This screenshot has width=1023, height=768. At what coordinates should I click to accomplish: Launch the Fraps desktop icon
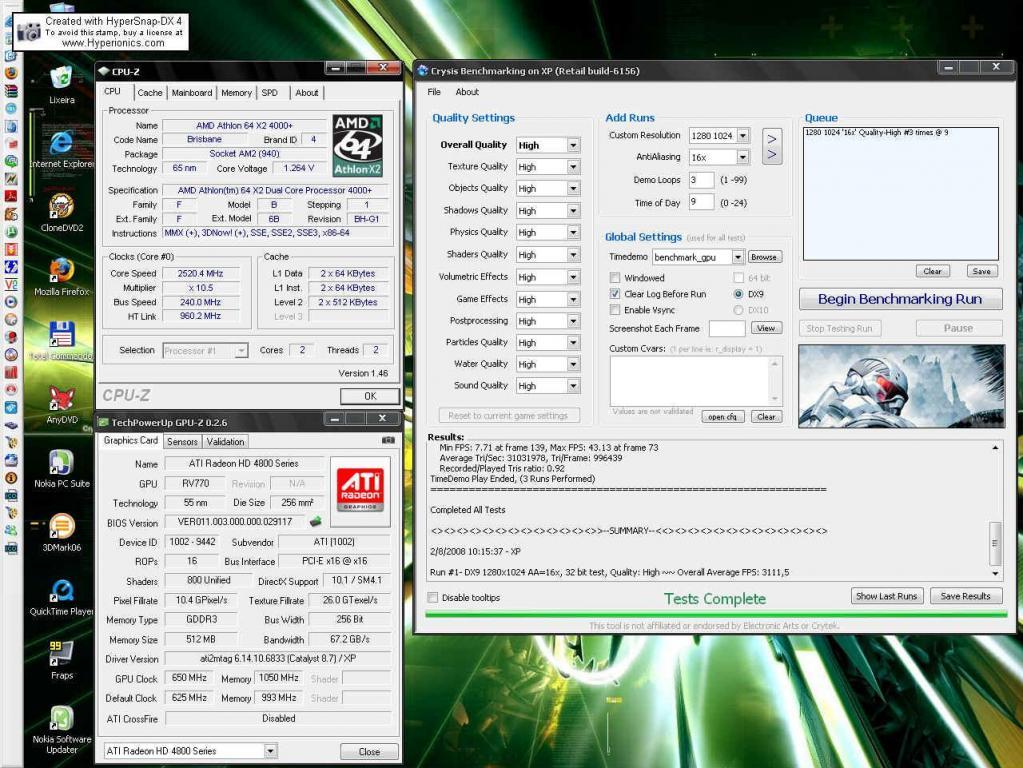click(x=61, y=654)
